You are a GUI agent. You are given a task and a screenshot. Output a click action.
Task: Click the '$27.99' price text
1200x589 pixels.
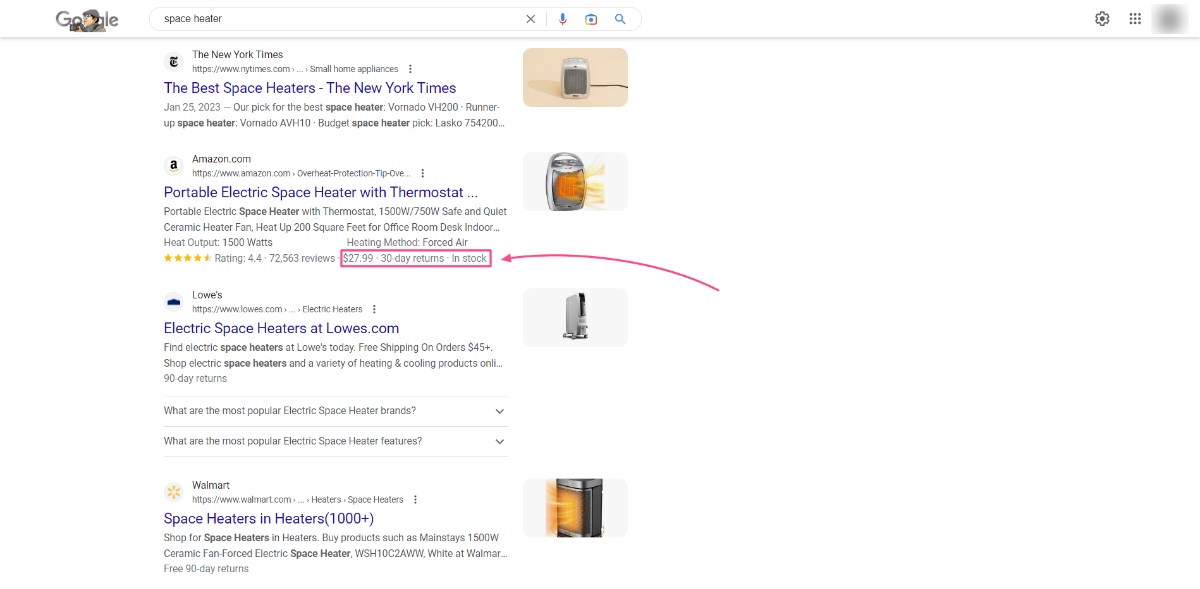point(358,258)
